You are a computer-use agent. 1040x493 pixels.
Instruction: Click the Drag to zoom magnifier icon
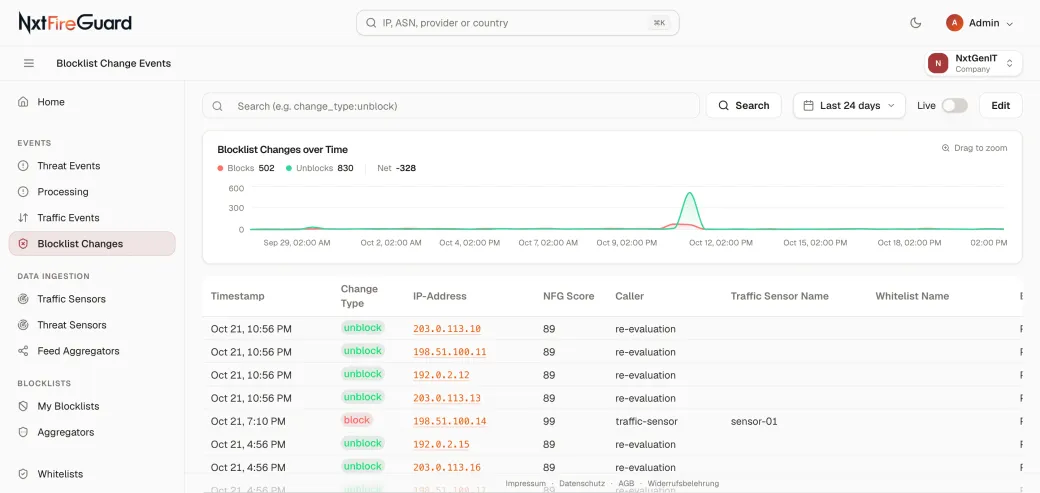946,148
